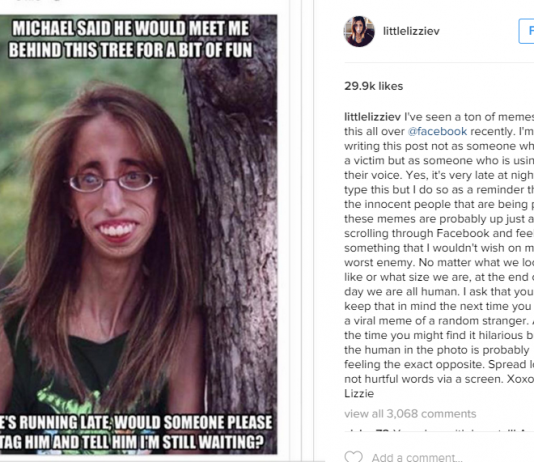Click the caption's closing signature "Lizzie"
The height and width of the screenshot is (462, 534).
click(359, 394)
